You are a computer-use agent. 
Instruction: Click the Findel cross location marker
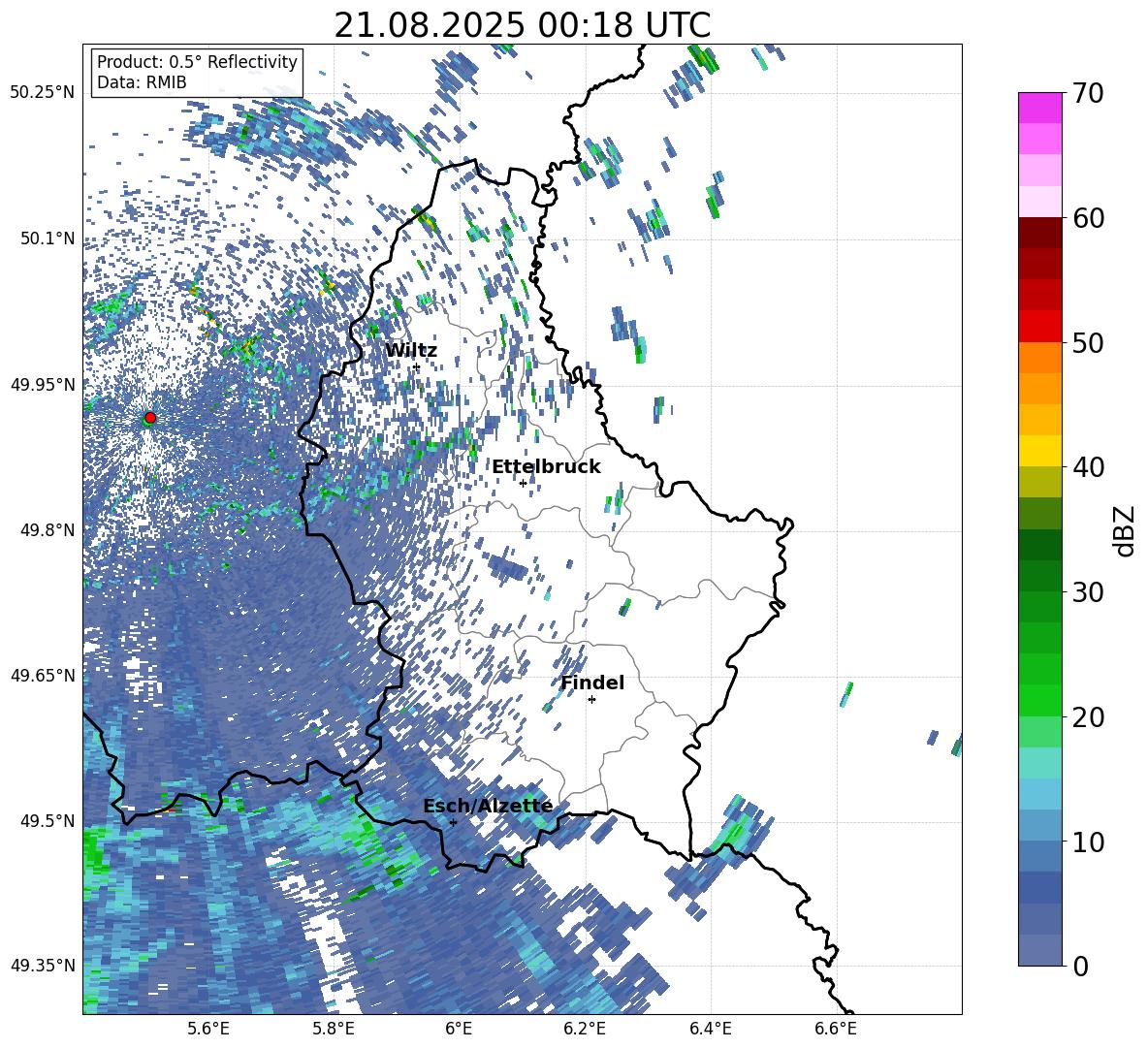click(591, 700)
